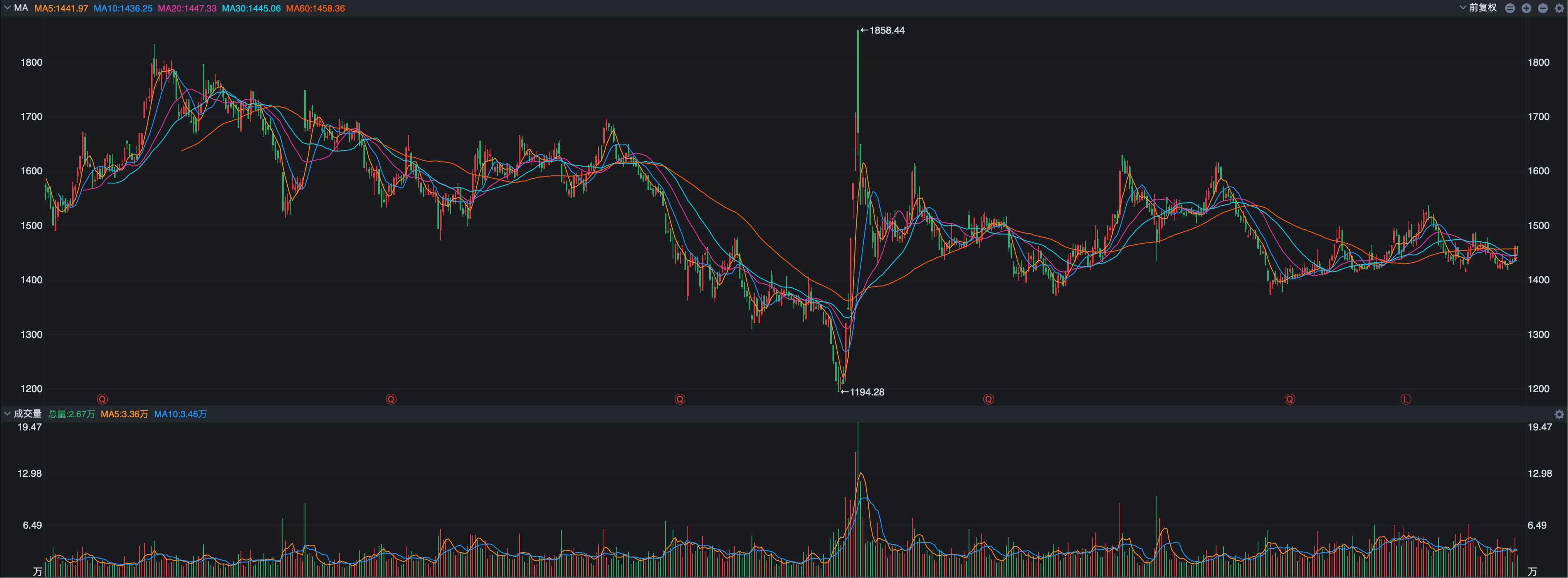Open main chart settings gear
The image size is (1568, 578).
[x=1559, y=9]
